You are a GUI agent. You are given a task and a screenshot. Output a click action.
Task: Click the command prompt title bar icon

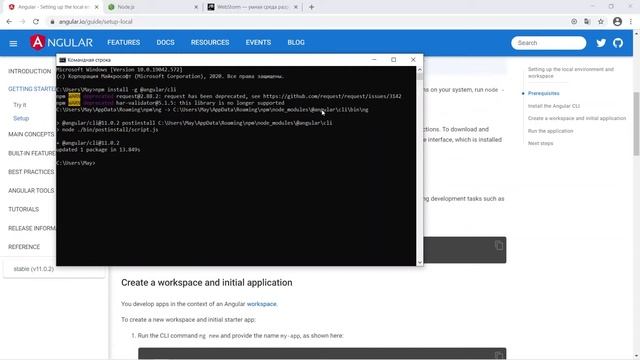click(62, 60)
